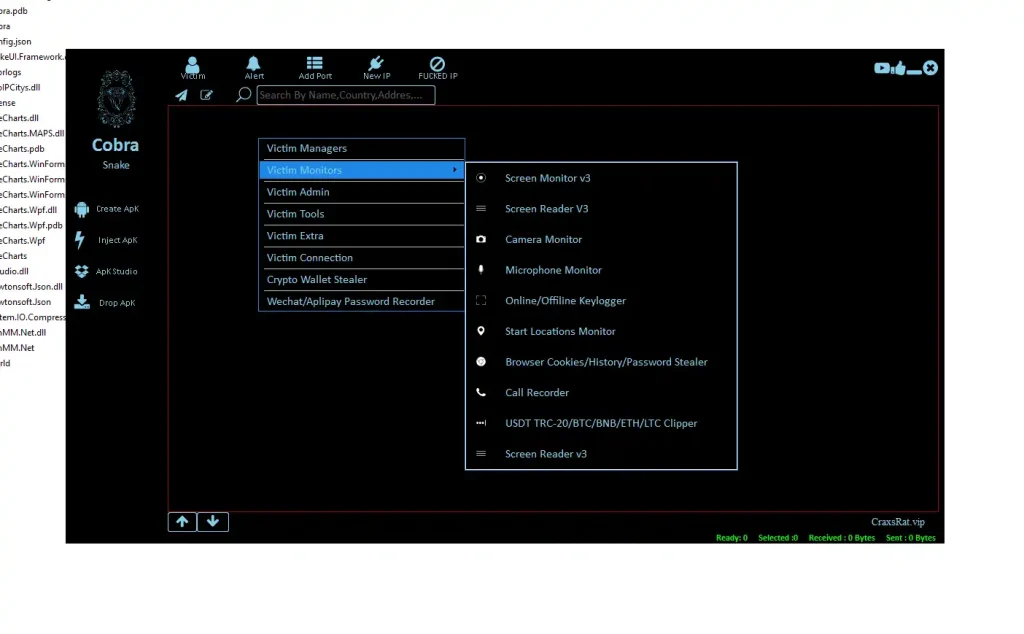
Task: Open the YouTube icon at top right
Action: point(881,68)
